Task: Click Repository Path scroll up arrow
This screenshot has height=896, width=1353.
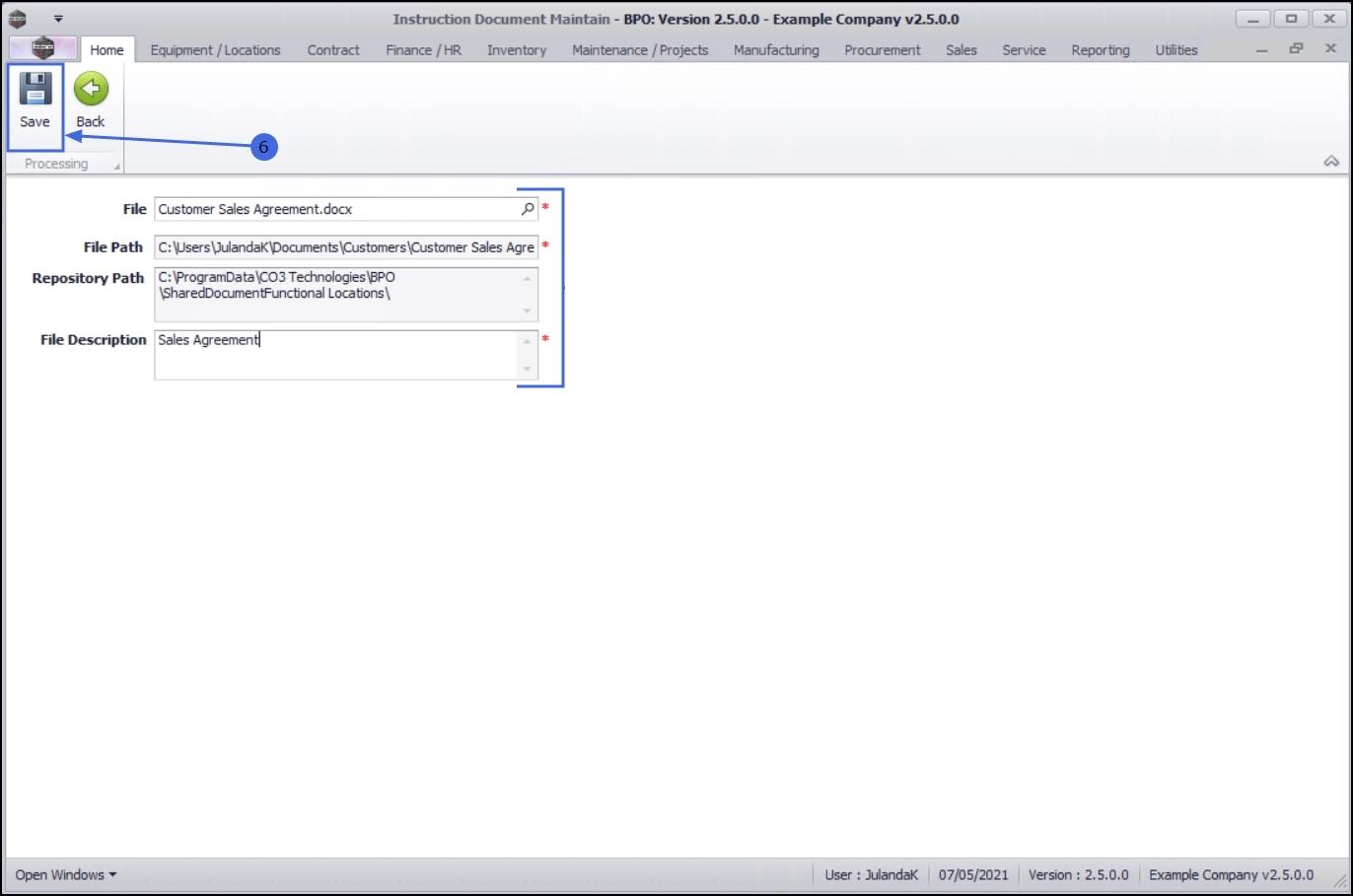Action: (x=528, y=278)
